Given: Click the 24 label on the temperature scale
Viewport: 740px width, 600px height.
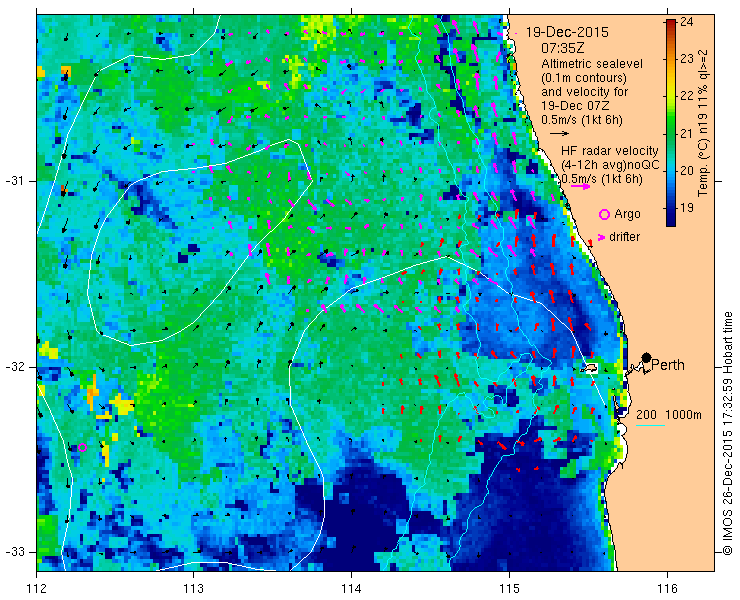Looking at the screenshot, I should (688, 22).
